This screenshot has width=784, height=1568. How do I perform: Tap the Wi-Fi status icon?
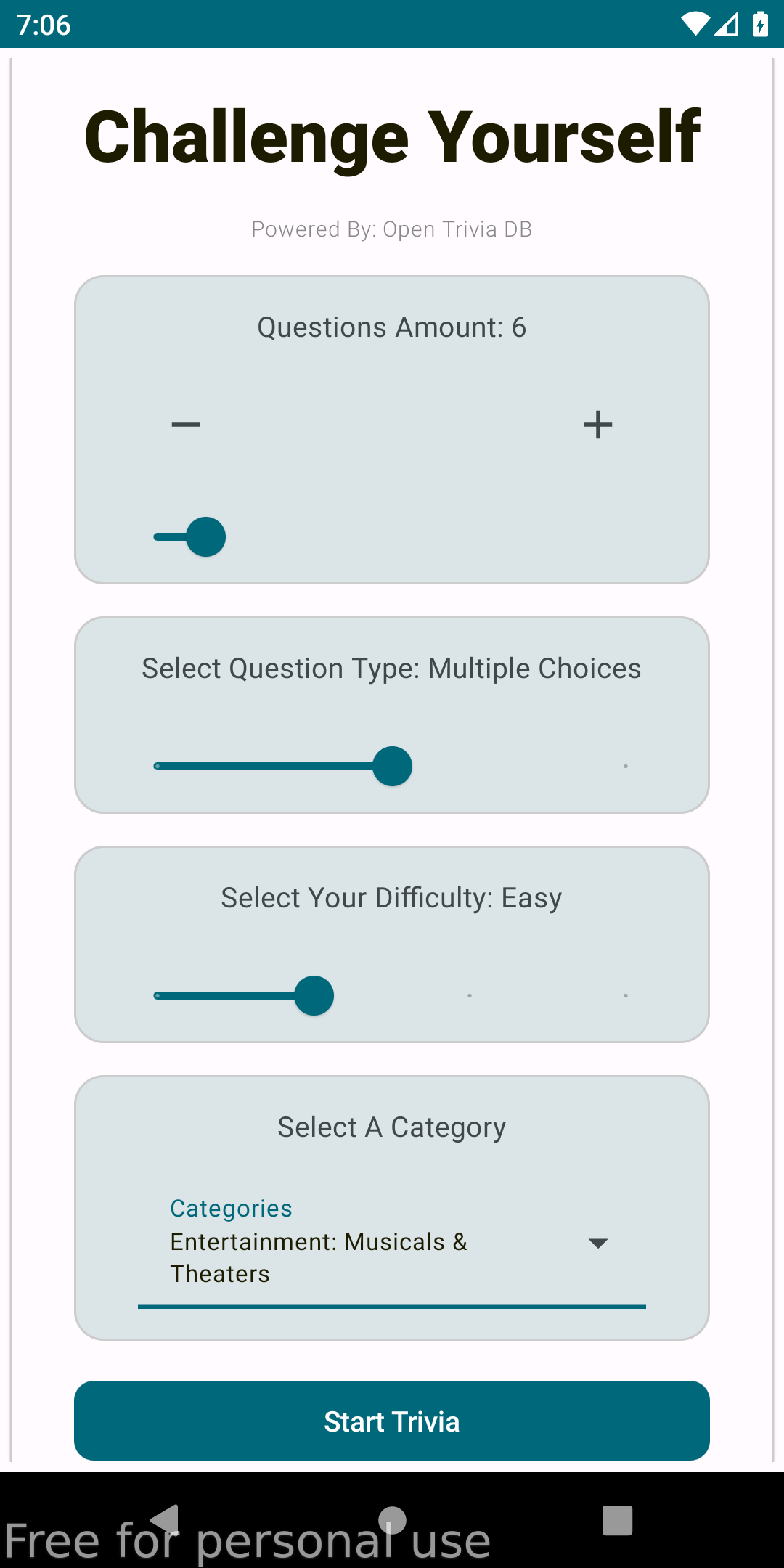(695, 25)
